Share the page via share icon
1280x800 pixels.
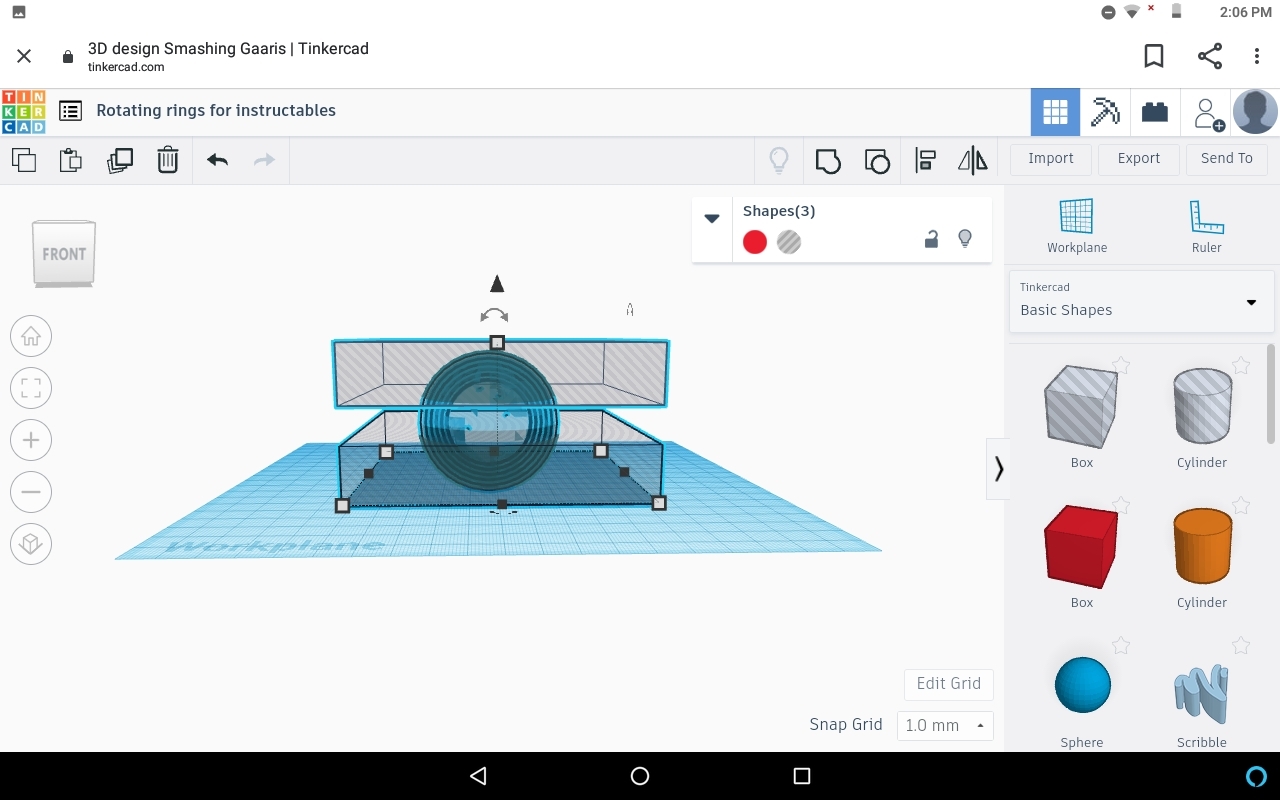1210,57
